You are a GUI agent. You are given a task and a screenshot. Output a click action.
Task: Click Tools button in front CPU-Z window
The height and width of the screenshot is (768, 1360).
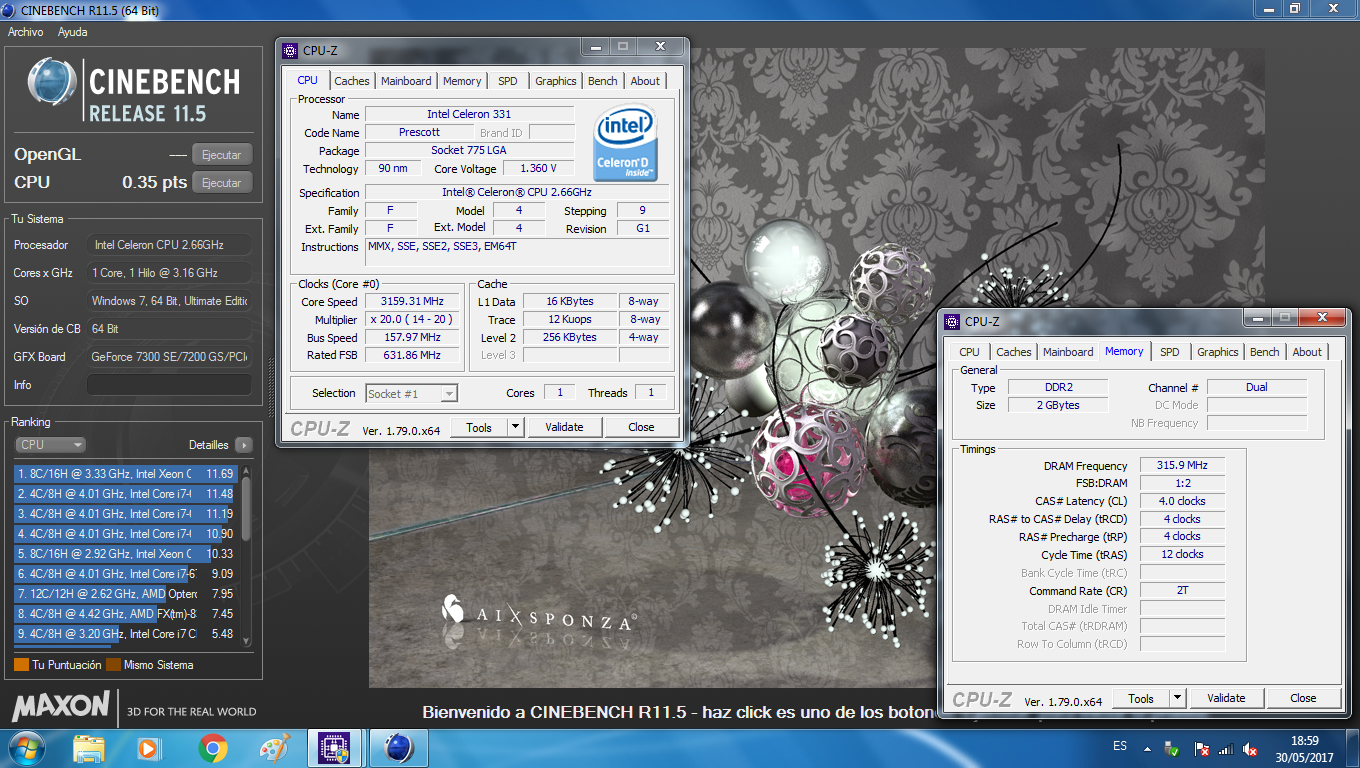[479, 427]
